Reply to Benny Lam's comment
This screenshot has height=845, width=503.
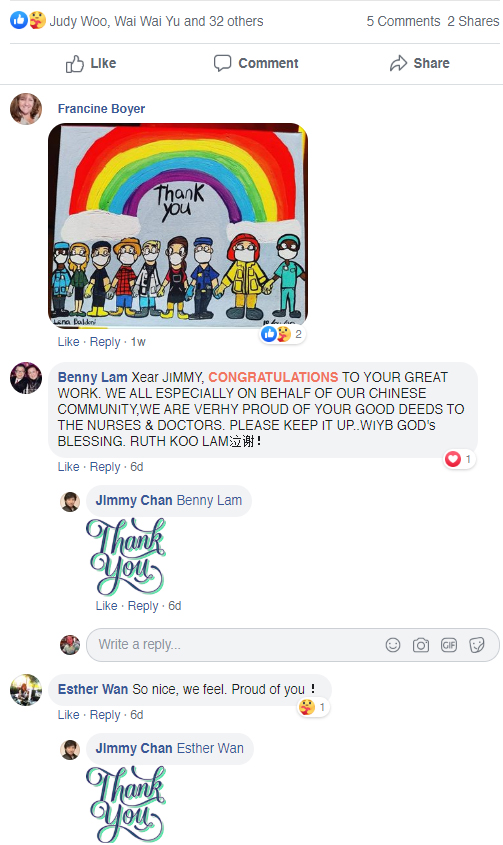[x=105, y=467]
